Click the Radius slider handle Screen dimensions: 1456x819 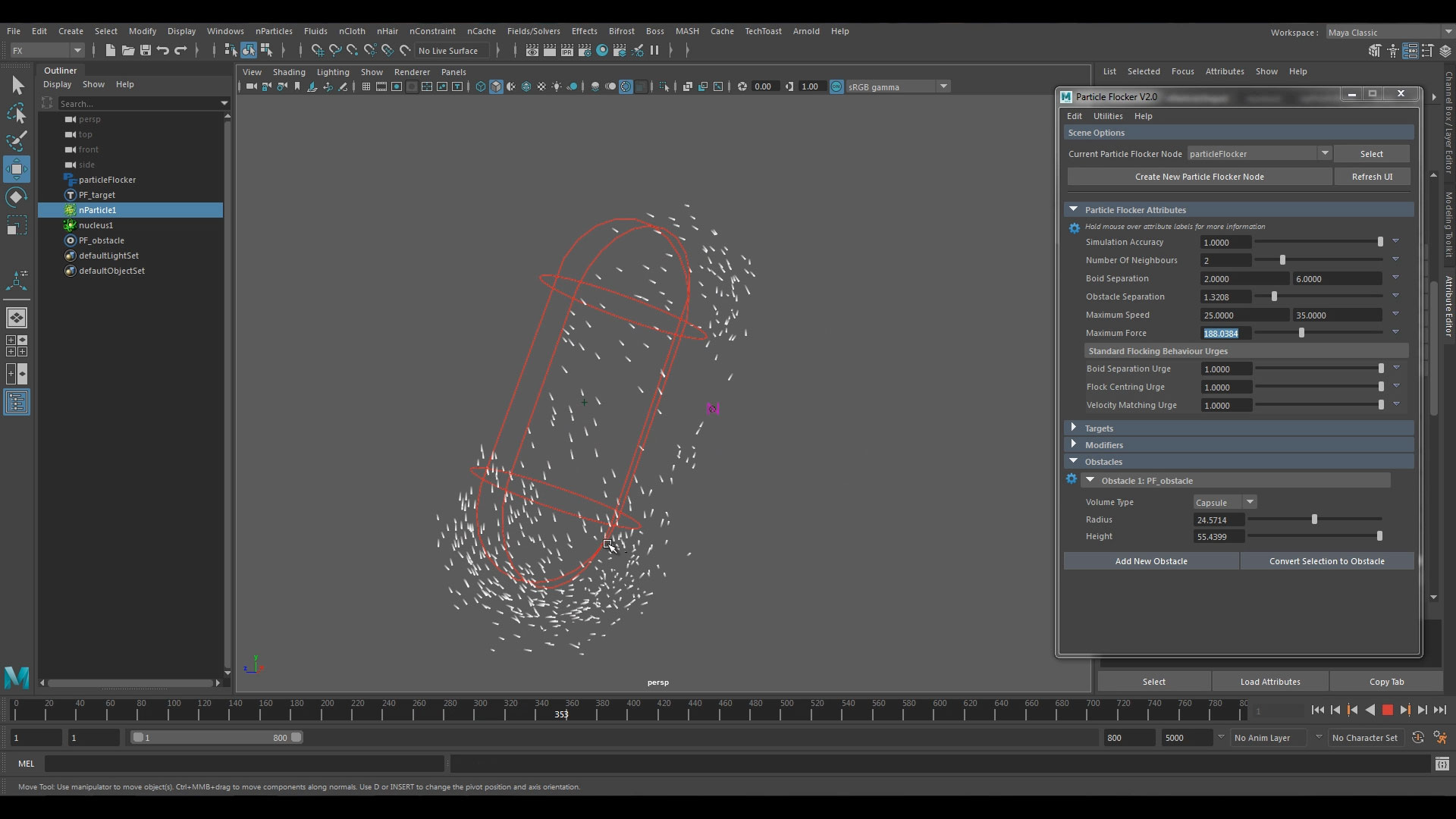[x=1314, y=519]
